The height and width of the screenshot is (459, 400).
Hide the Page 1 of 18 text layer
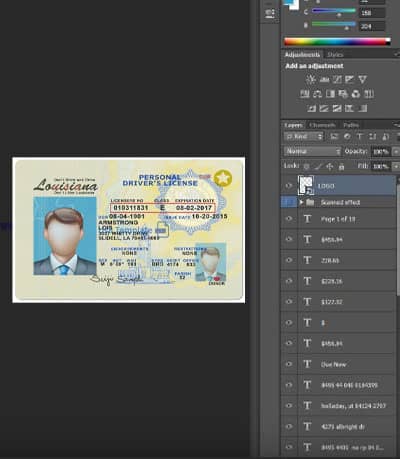[x=289, y=219]
